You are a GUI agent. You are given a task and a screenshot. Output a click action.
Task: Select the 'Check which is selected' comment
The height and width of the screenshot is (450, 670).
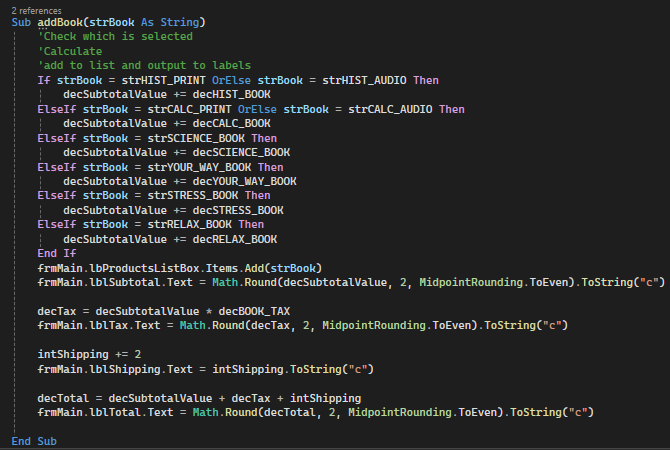[115, 36]
